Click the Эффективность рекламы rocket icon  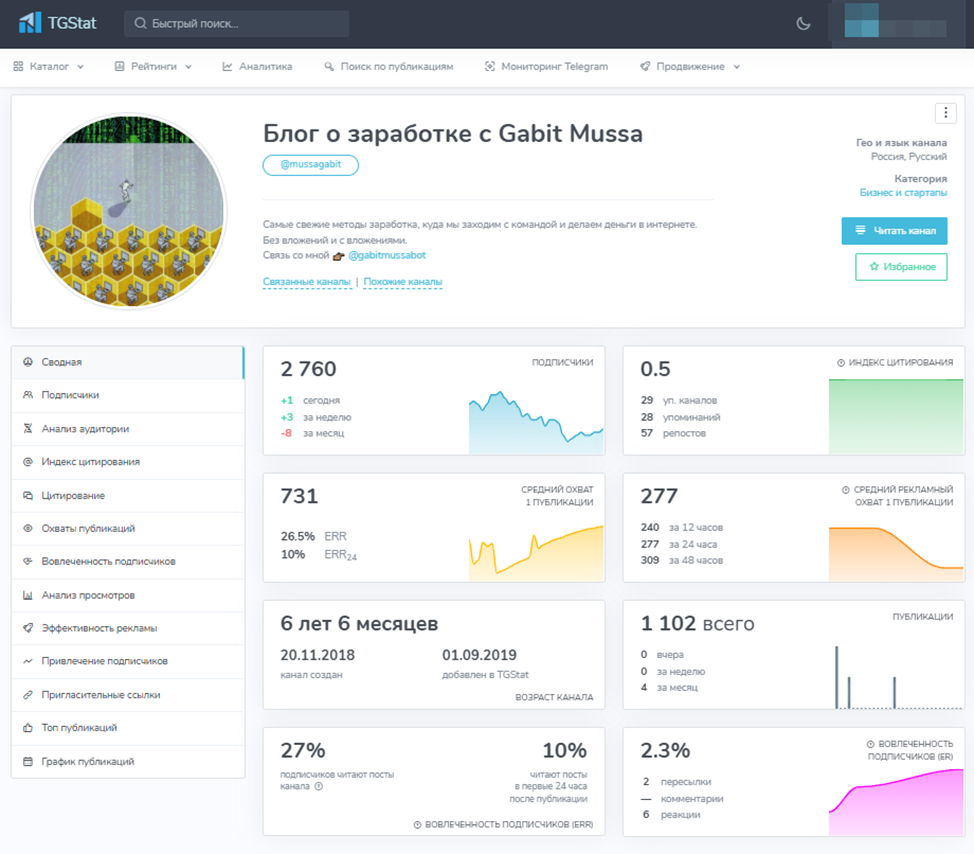(x=27, y=628)
